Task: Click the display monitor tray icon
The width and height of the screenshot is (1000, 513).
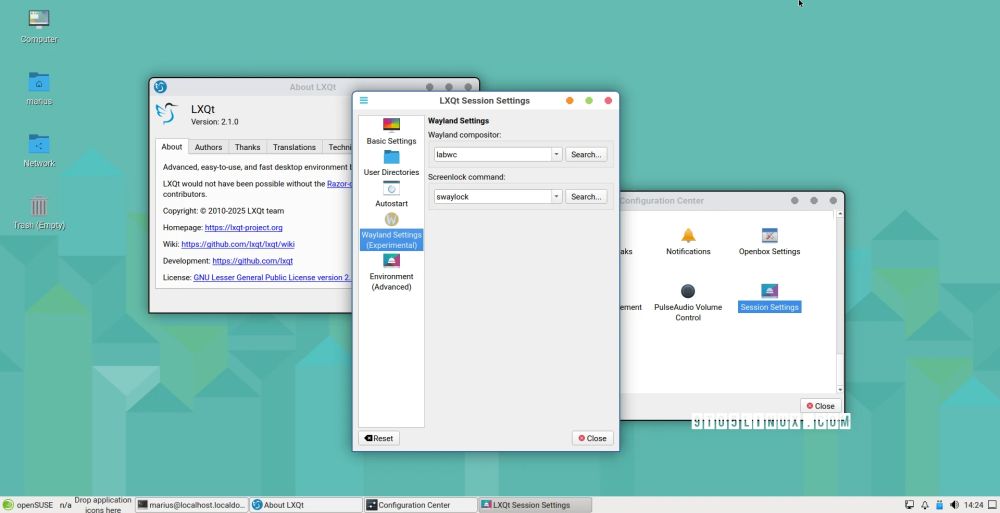Action: pyautogui.click(x=909, y=505)
